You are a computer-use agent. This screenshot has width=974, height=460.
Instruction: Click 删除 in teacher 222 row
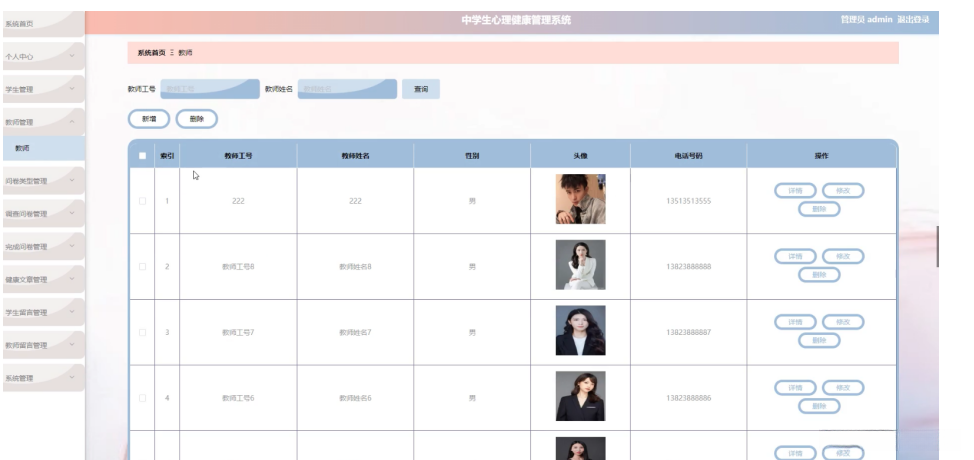click(x=819, y=209)
